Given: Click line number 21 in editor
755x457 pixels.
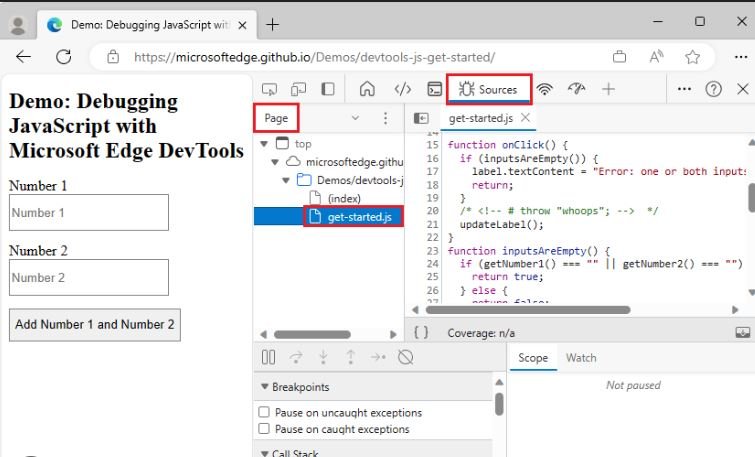Looking at the screenshot, I should click(x=433, y=224).
